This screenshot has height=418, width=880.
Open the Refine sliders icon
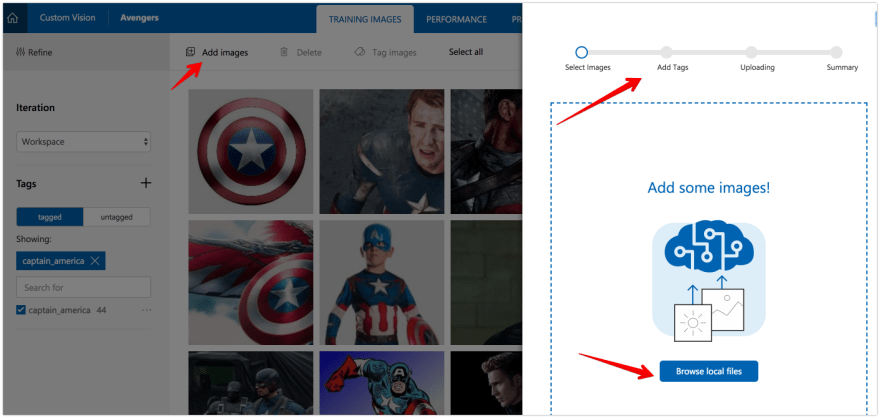click(x=21, y=53)
